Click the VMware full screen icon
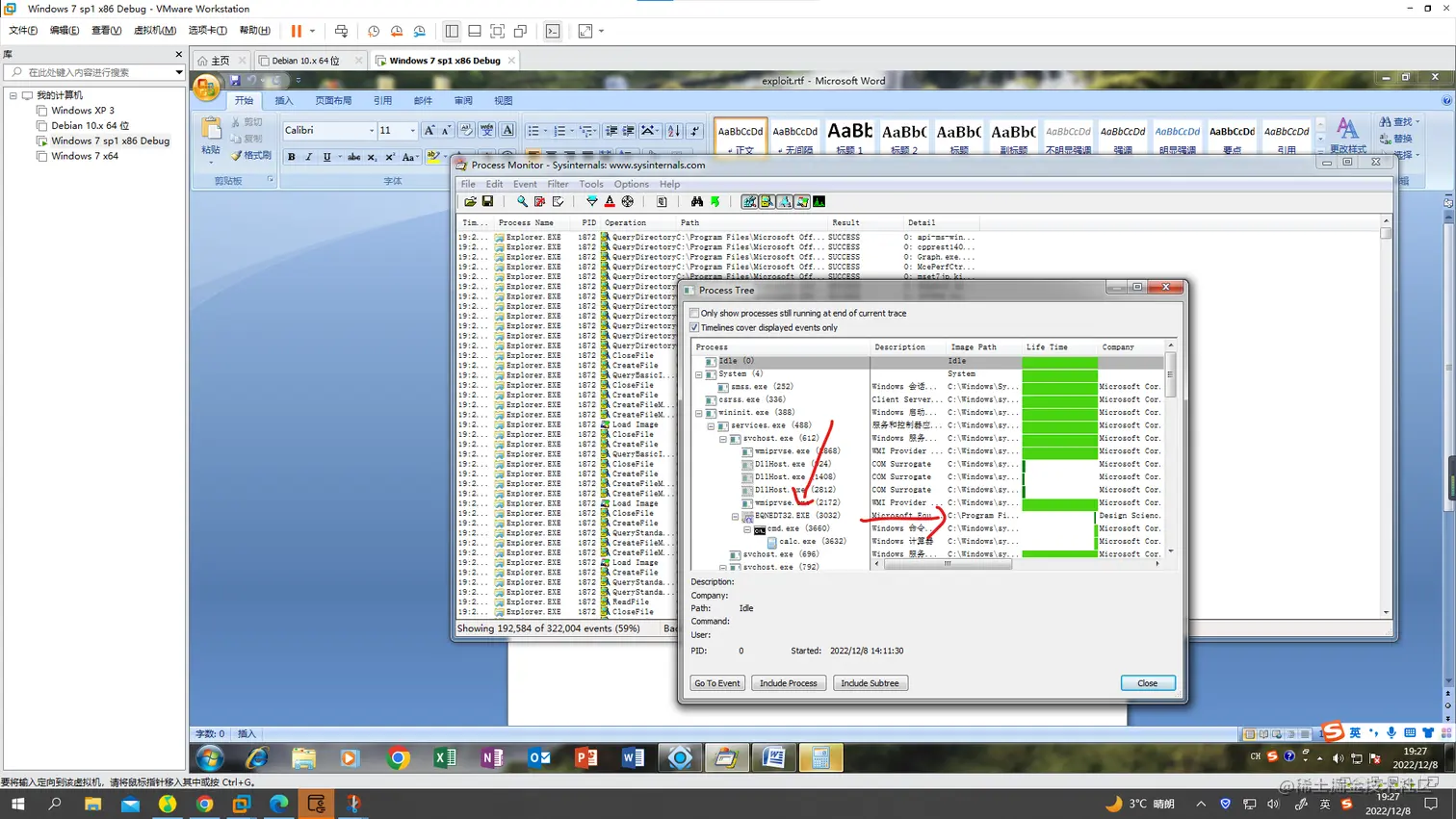This screenshot has height=819, width=1456. [x=498, y=31]
